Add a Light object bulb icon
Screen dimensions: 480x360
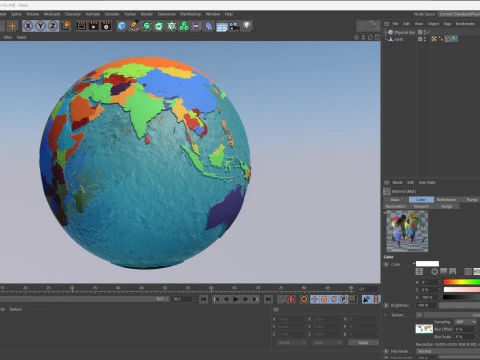pyautogui.click(x=247, y=26)
